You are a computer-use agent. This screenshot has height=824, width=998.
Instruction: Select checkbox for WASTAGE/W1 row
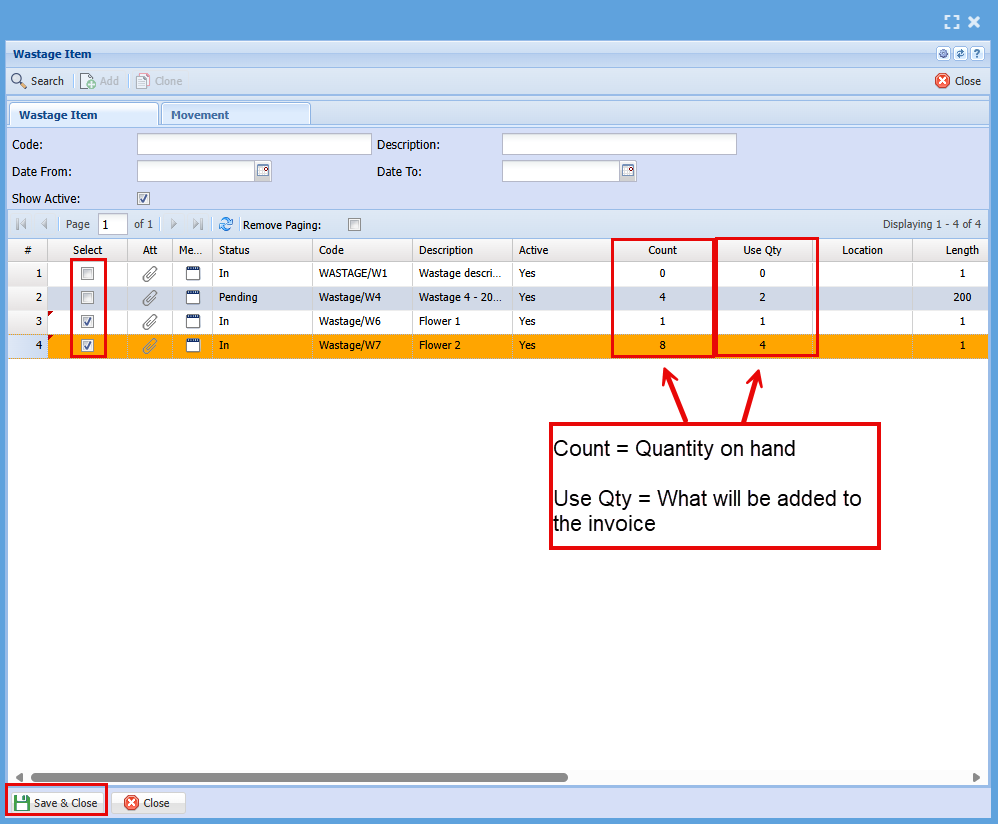[x=87, y=274]
